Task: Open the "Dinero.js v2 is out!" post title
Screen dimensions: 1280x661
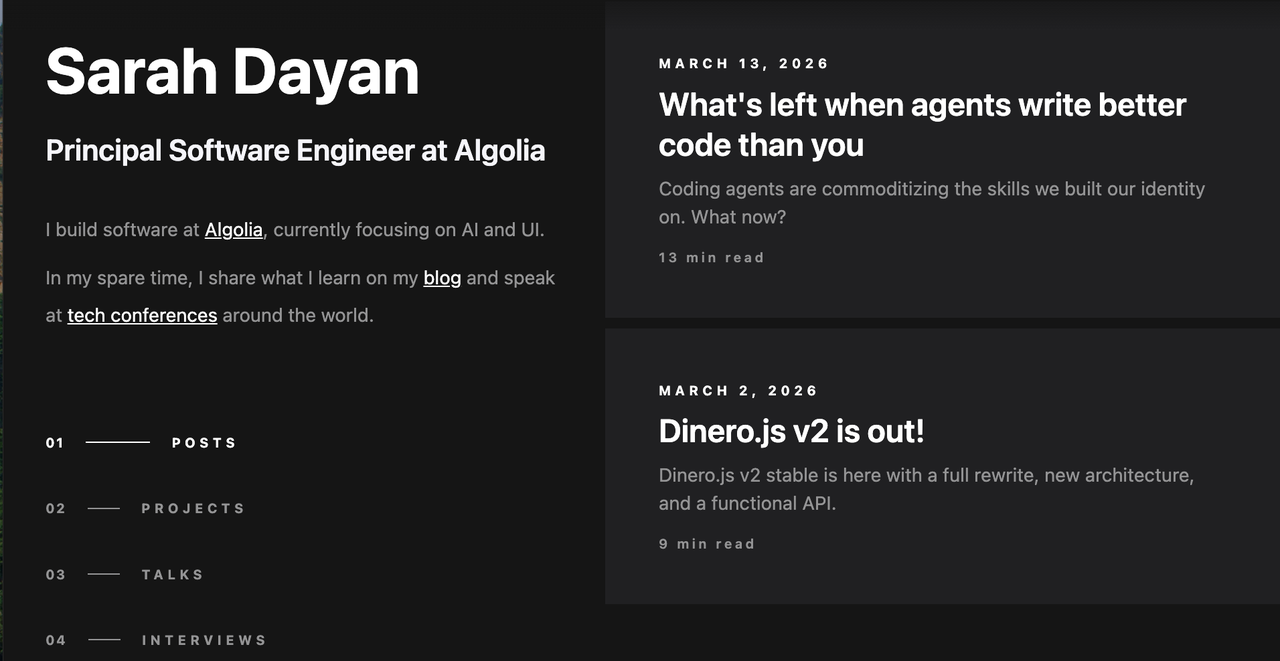Action: [x=791, y=432]
